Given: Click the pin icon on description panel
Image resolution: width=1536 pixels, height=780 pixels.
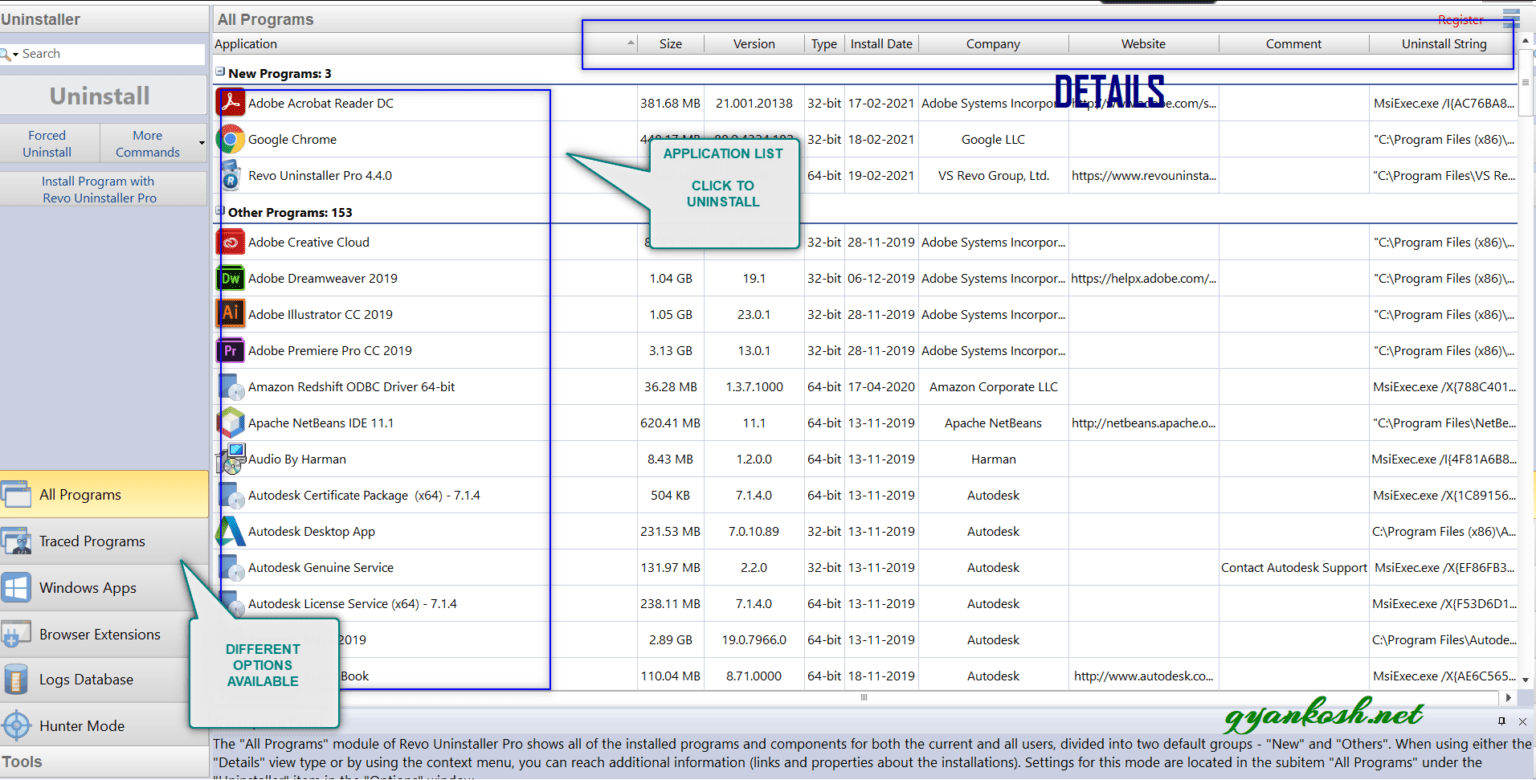Looking at the screenshot, I should pos(1502,721).
